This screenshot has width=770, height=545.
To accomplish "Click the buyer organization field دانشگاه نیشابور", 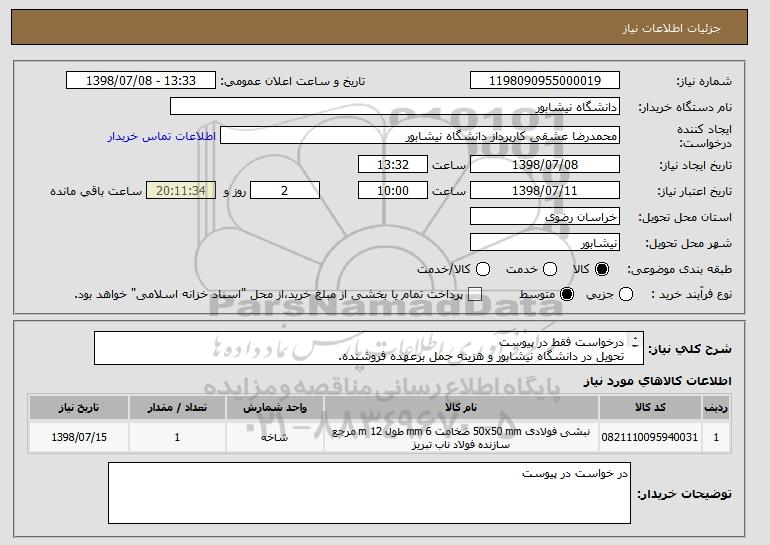I will click(x=395, y=107).
